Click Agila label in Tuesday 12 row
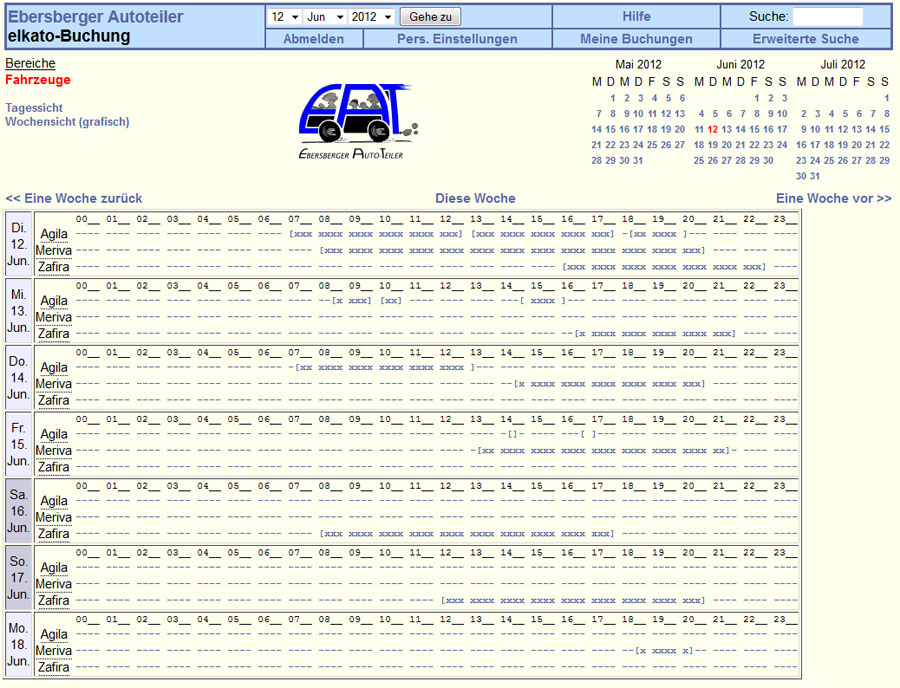The width and height of the screenshot is (900, 688). pos(54,234)
